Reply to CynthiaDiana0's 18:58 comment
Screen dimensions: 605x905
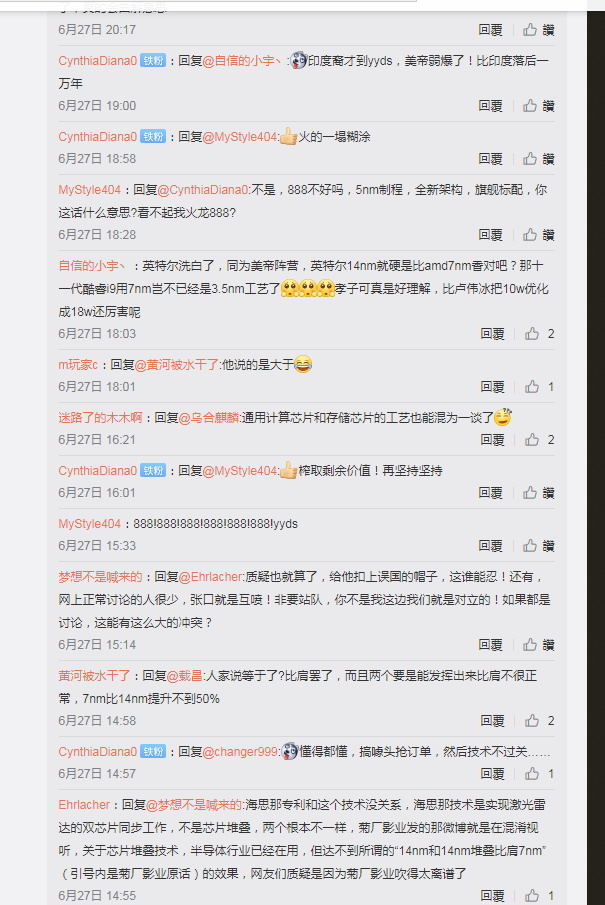click(x=490, y=159)
